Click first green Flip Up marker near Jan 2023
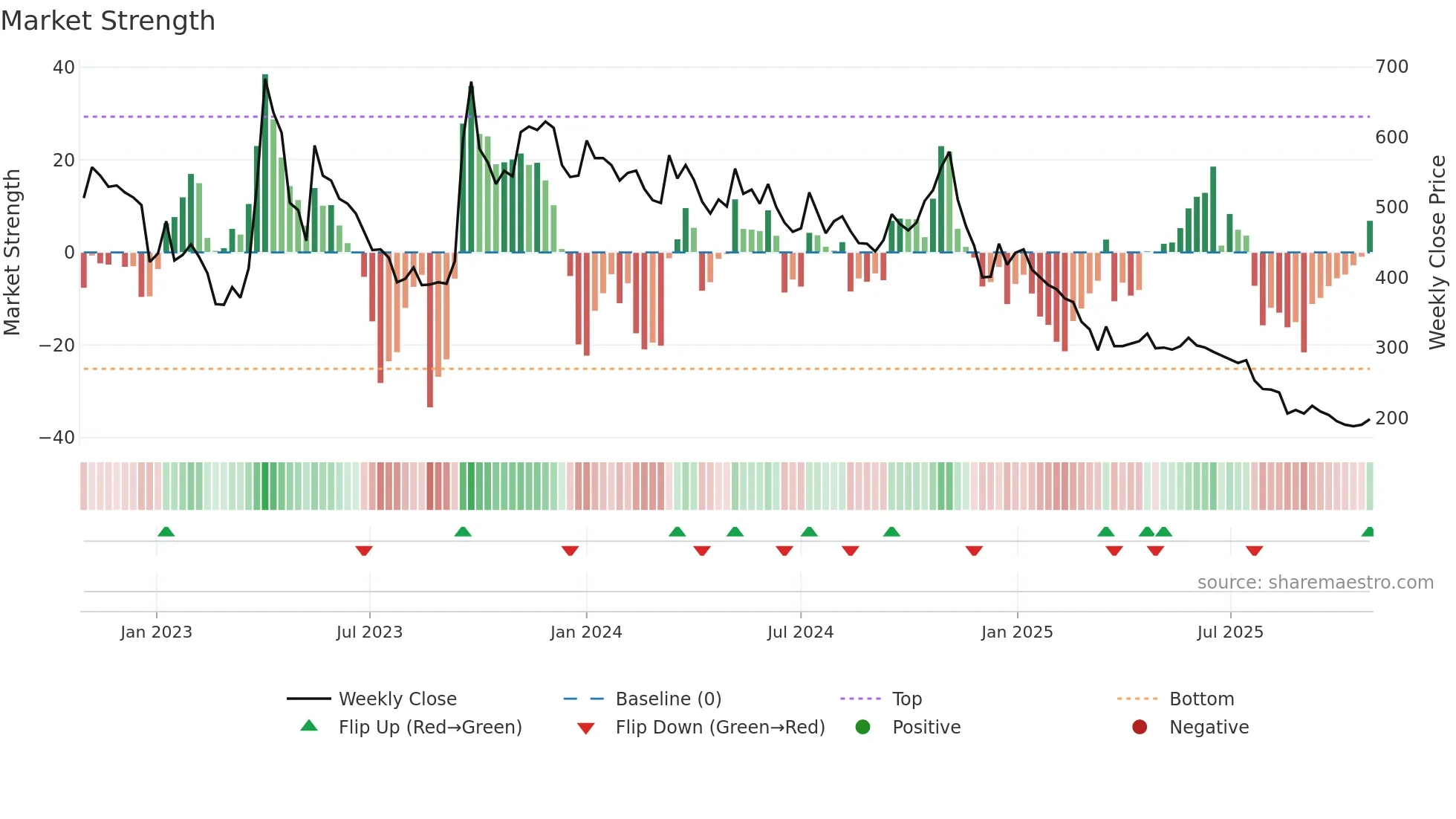 (x=166, y=532)
